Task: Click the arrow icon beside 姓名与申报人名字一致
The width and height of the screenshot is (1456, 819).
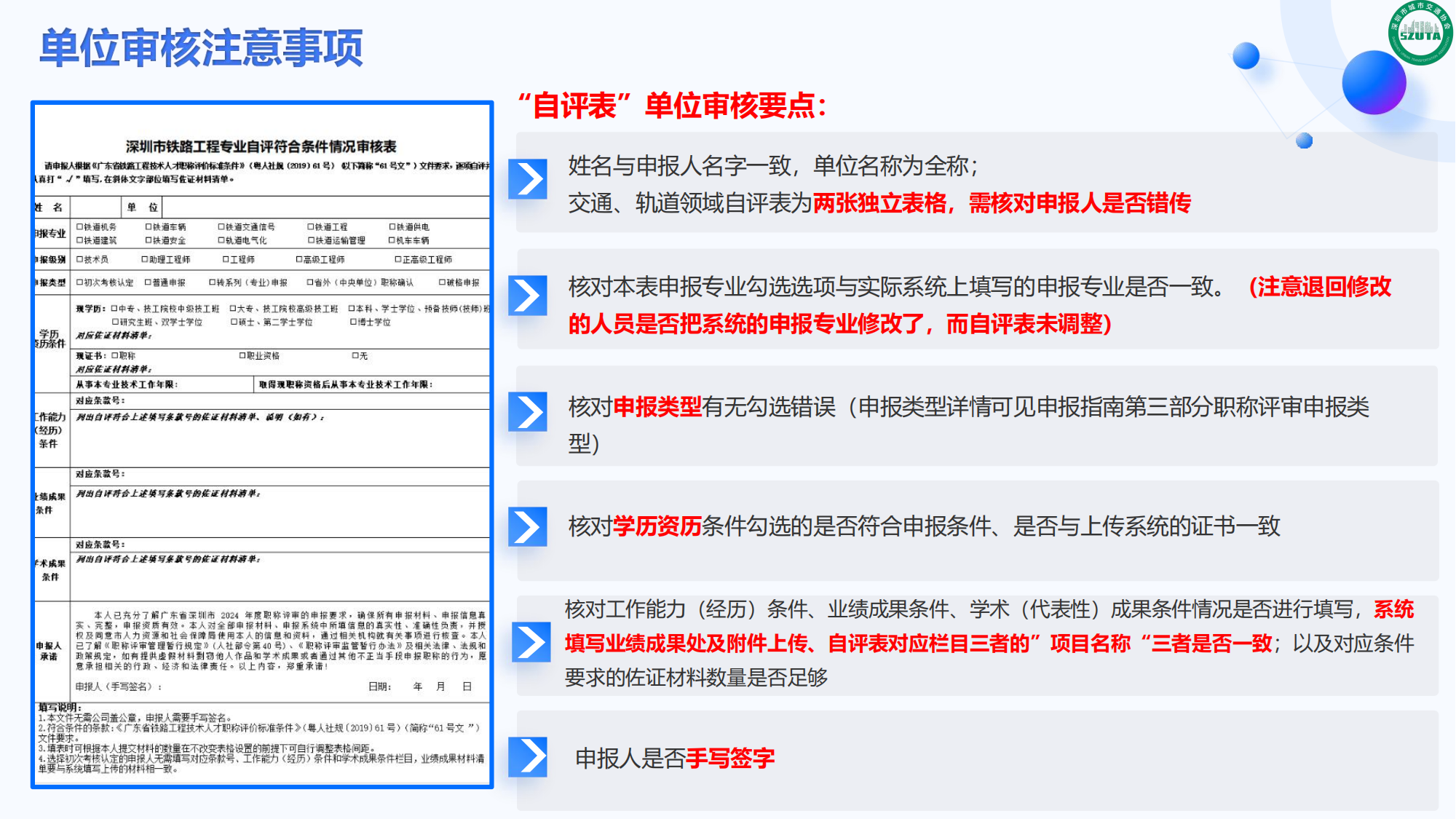Action: click(x=528, y=178)
